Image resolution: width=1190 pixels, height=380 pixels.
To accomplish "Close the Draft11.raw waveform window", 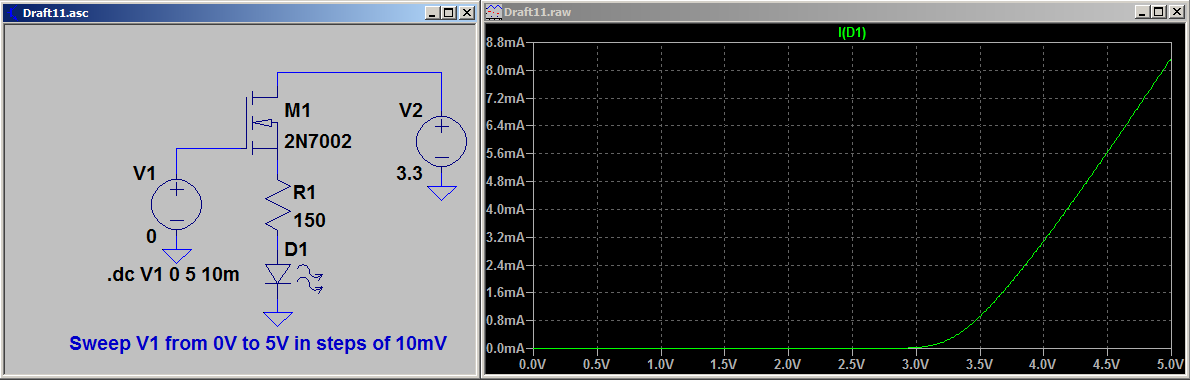I will 1175,13.
